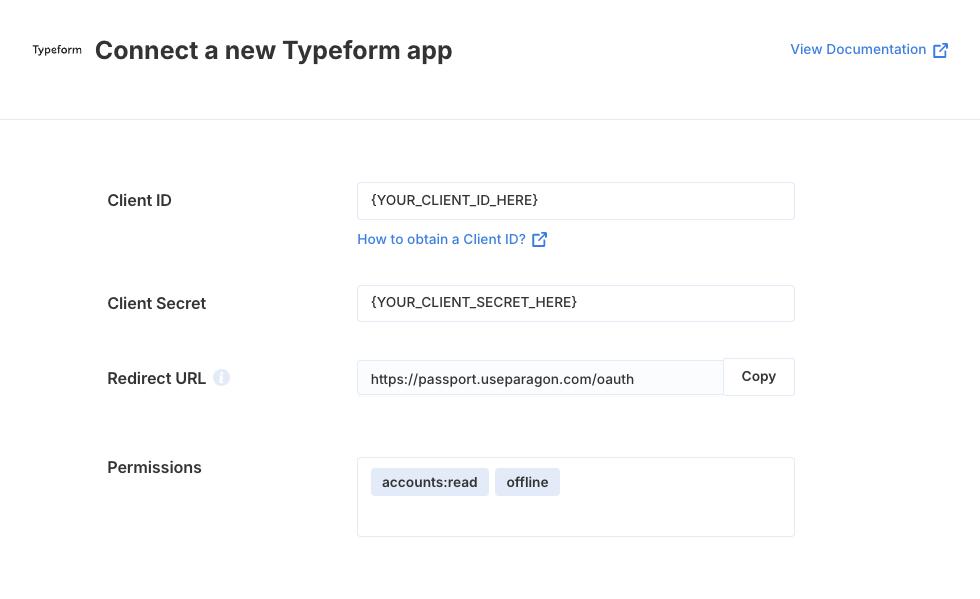Viewport: 980px width, 599px height.
Task: Click the Redirect URL field label
Action: click(156, 378)
